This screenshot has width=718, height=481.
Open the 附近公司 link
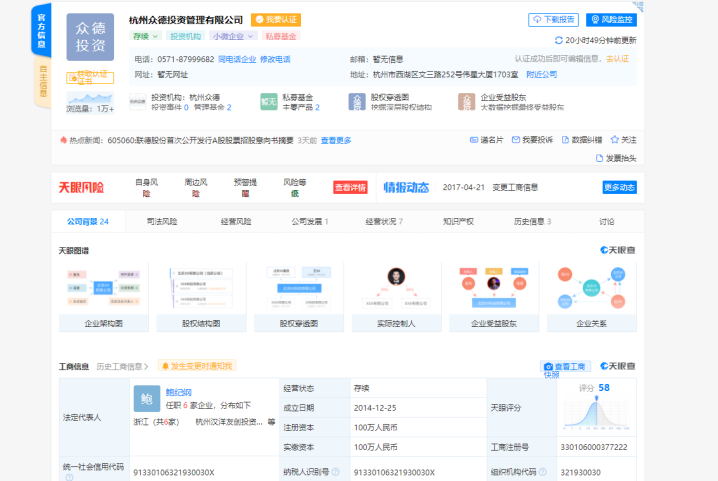[x=542, y=74]
